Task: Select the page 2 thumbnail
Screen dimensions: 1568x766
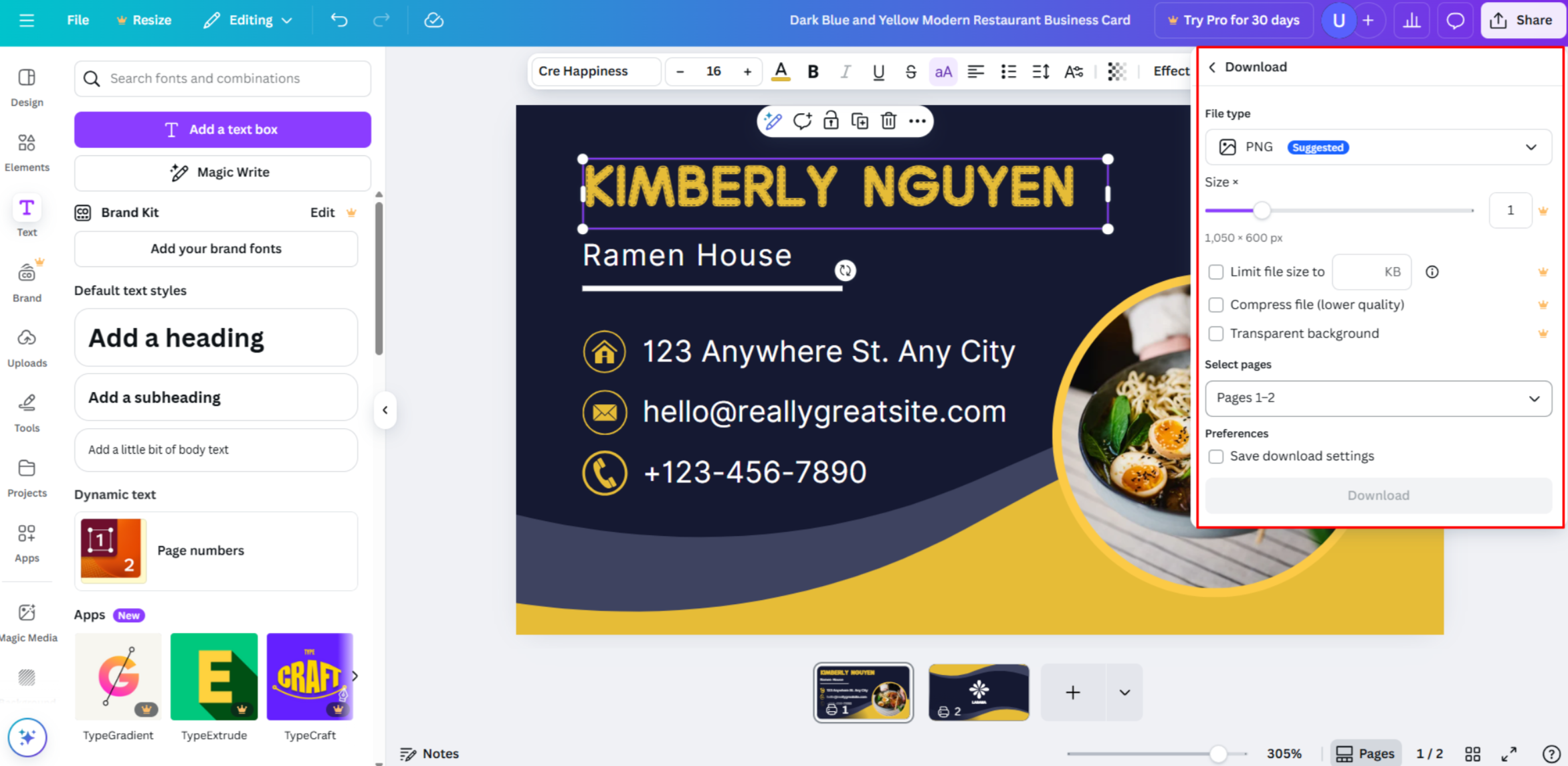Action: pyautogui.click(x=978, y=692)
